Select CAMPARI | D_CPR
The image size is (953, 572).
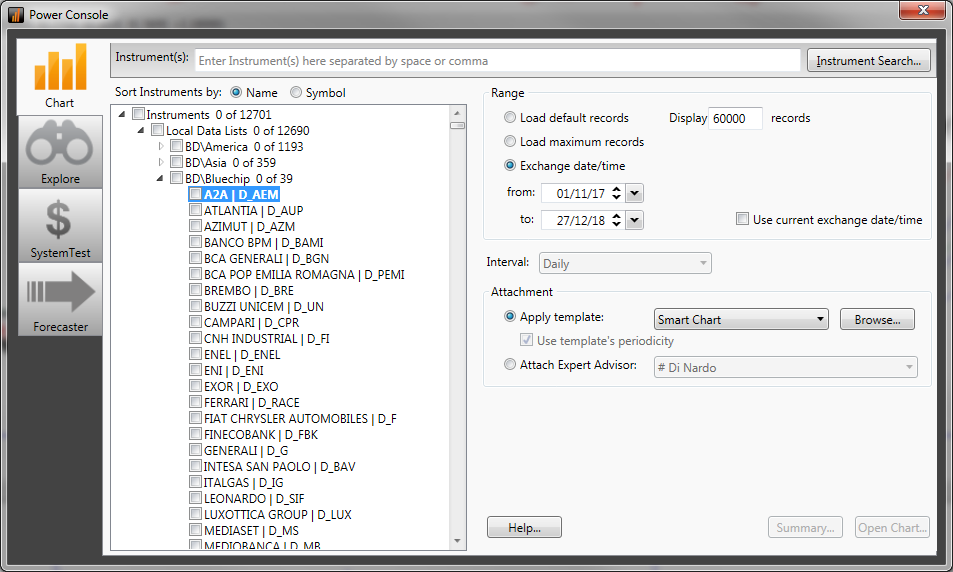click(252, 322)
